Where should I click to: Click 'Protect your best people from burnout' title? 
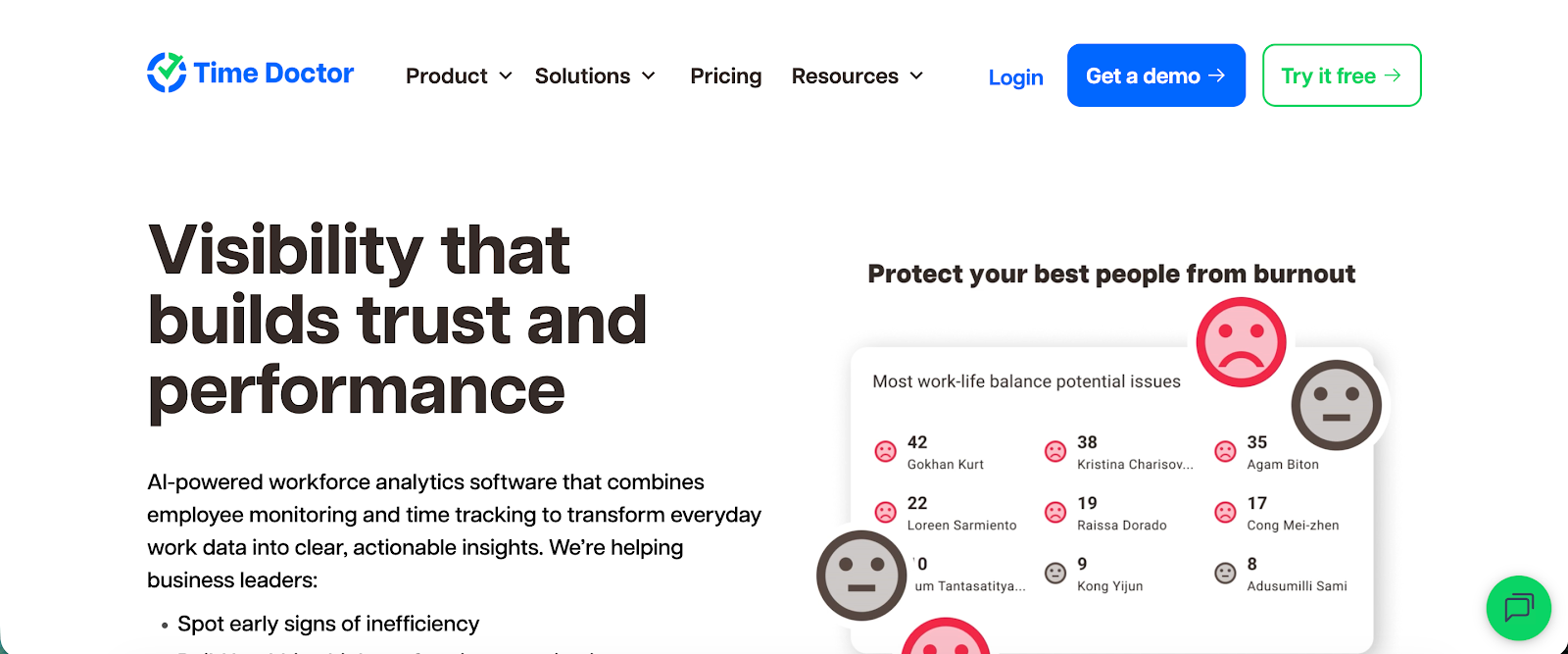click(1111, 275)
